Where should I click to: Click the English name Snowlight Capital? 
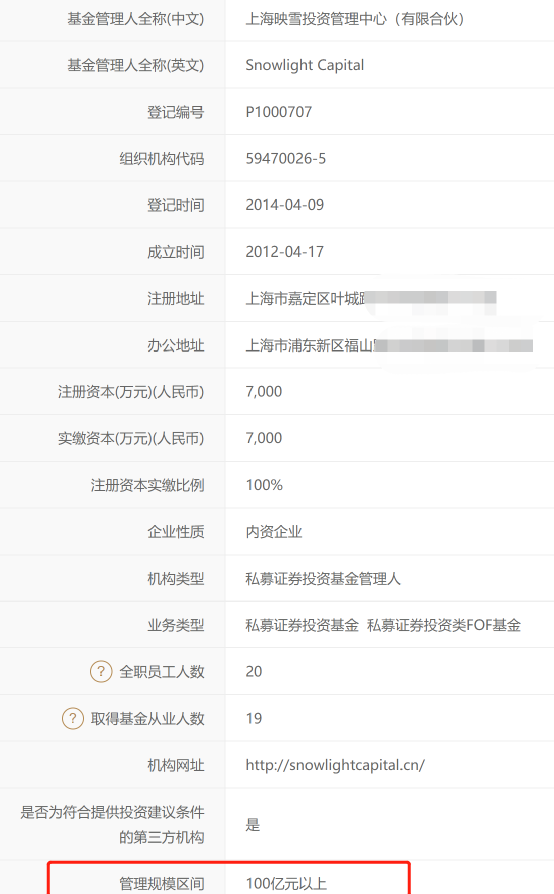tap(304, 66)
